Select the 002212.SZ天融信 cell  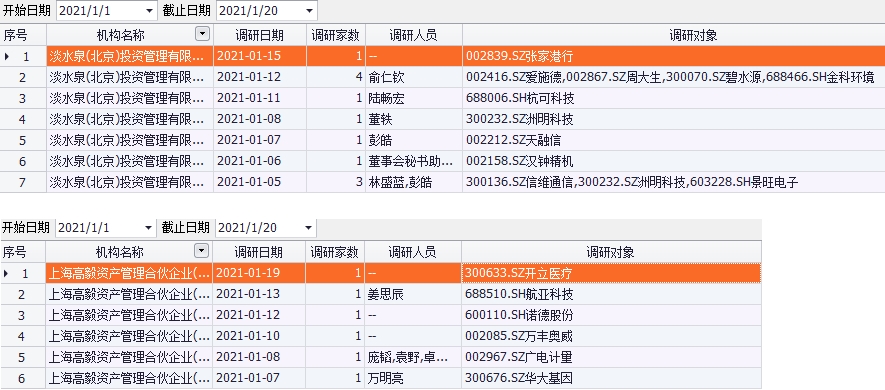673,140
